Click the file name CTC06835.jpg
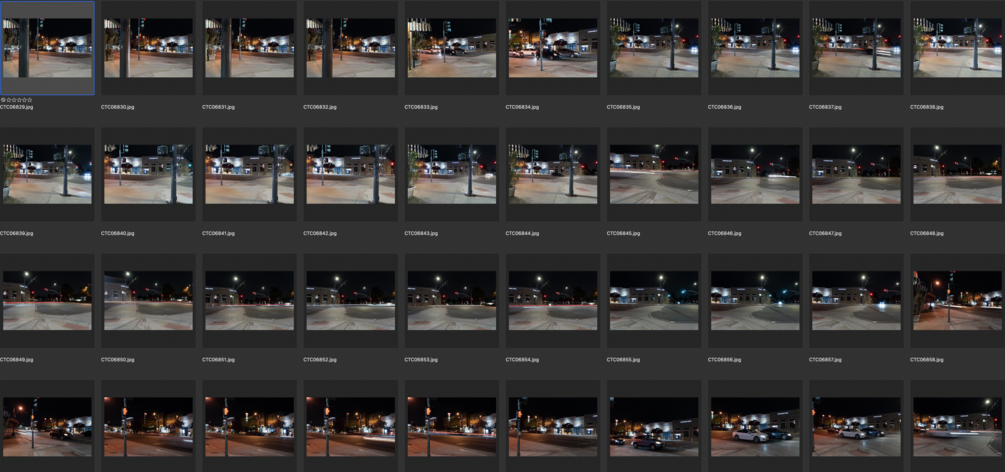Image resolution: width=1005 pixels, height=472 pixels. click(623, 107)
